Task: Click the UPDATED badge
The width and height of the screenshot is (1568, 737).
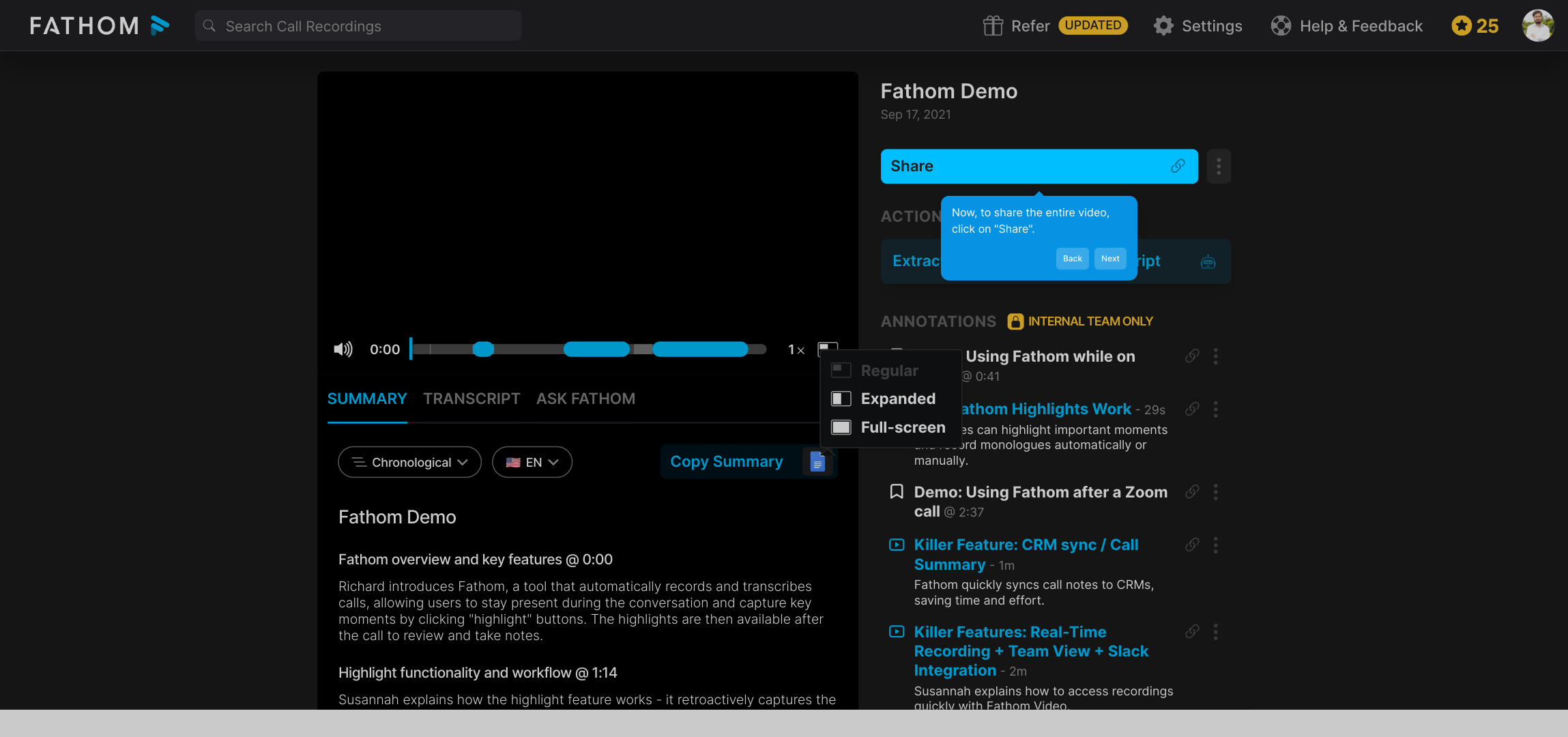Action: [1093, 25]
